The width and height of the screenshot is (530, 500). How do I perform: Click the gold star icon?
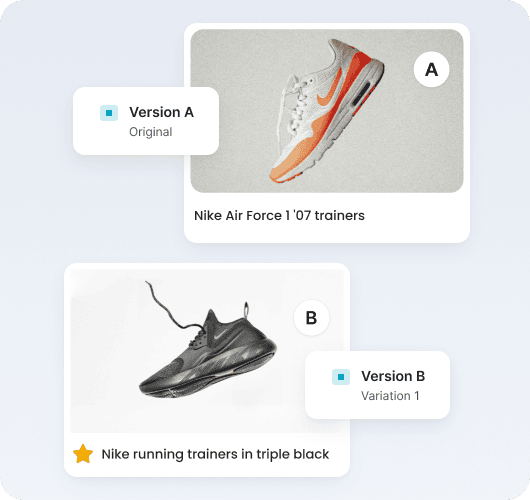(x=83, y=454)
